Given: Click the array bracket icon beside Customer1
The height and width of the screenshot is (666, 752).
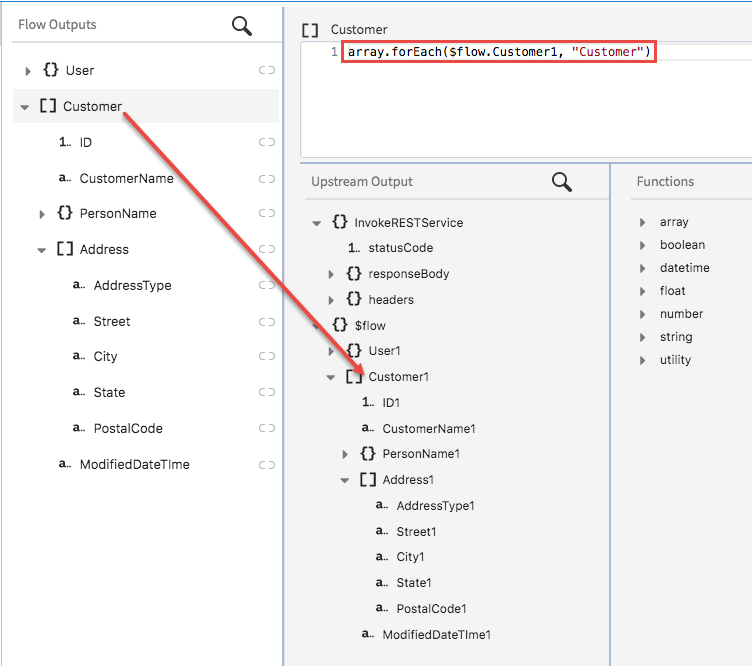Looking at the screenshot, I should [x=354, y=377].
